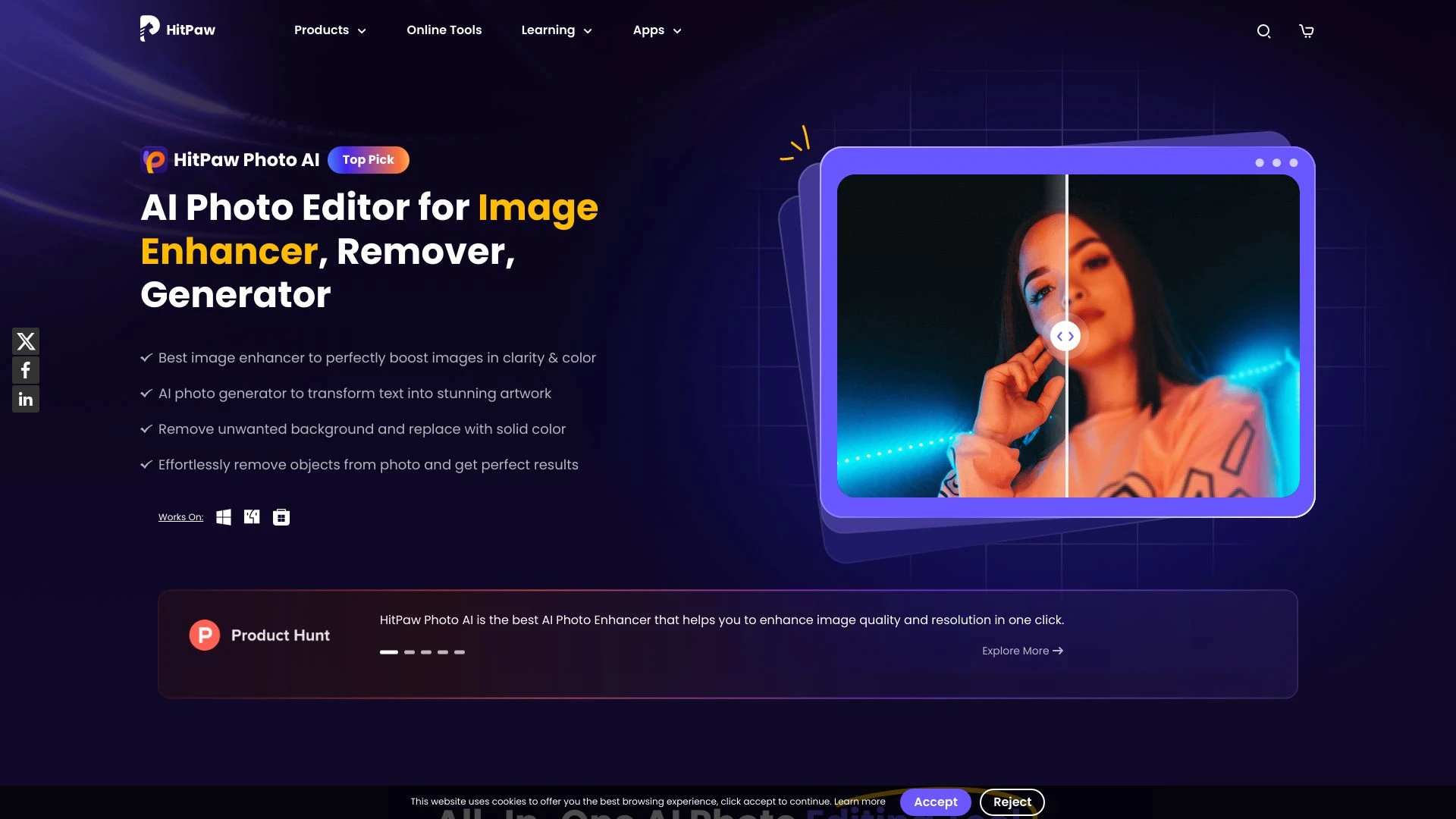Click the Product Hunt logo
The width and height of the screenshot is (1456, 819).
[205, 635]
